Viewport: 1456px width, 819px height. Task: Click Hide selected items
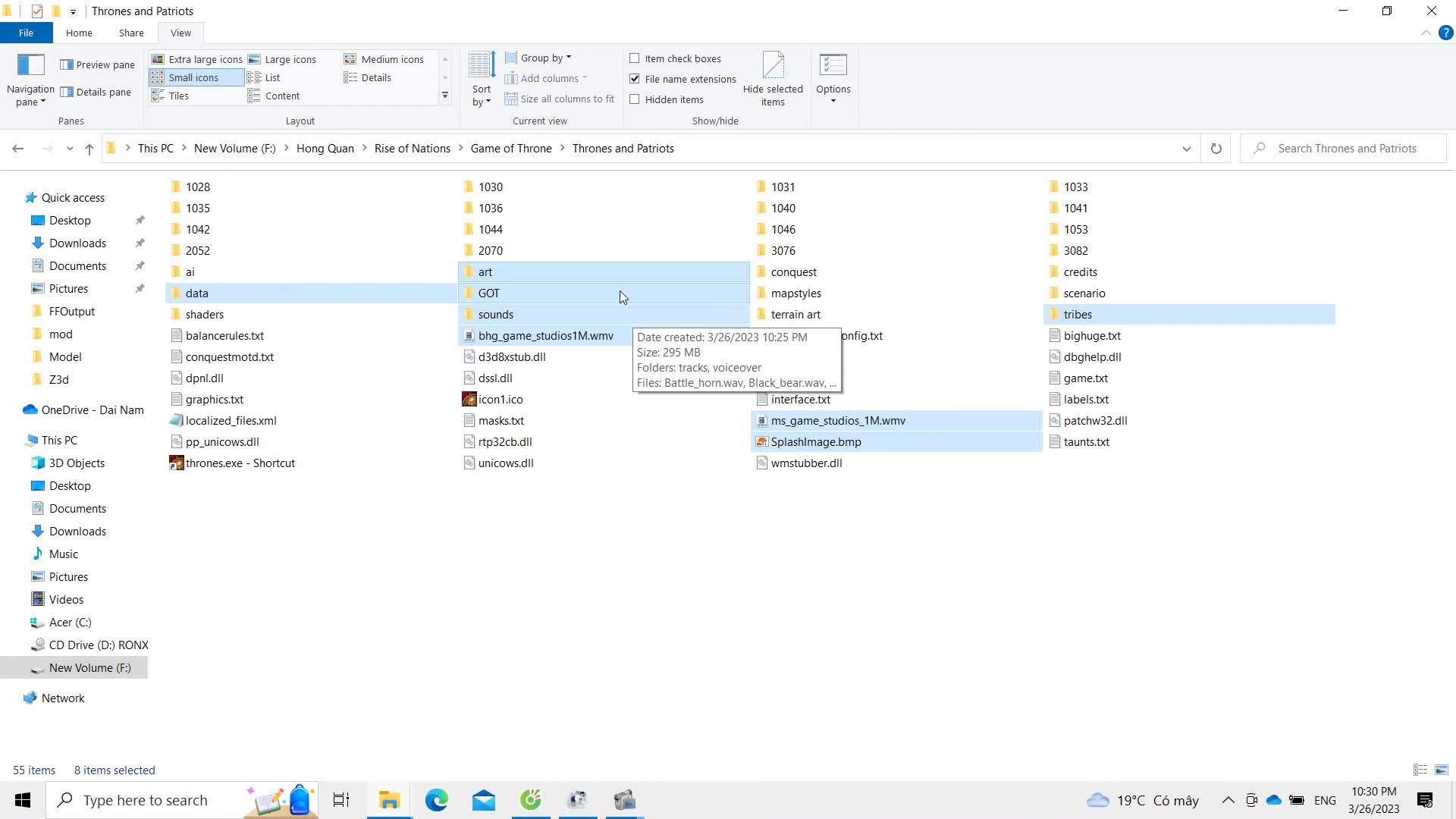pos(773,80)
